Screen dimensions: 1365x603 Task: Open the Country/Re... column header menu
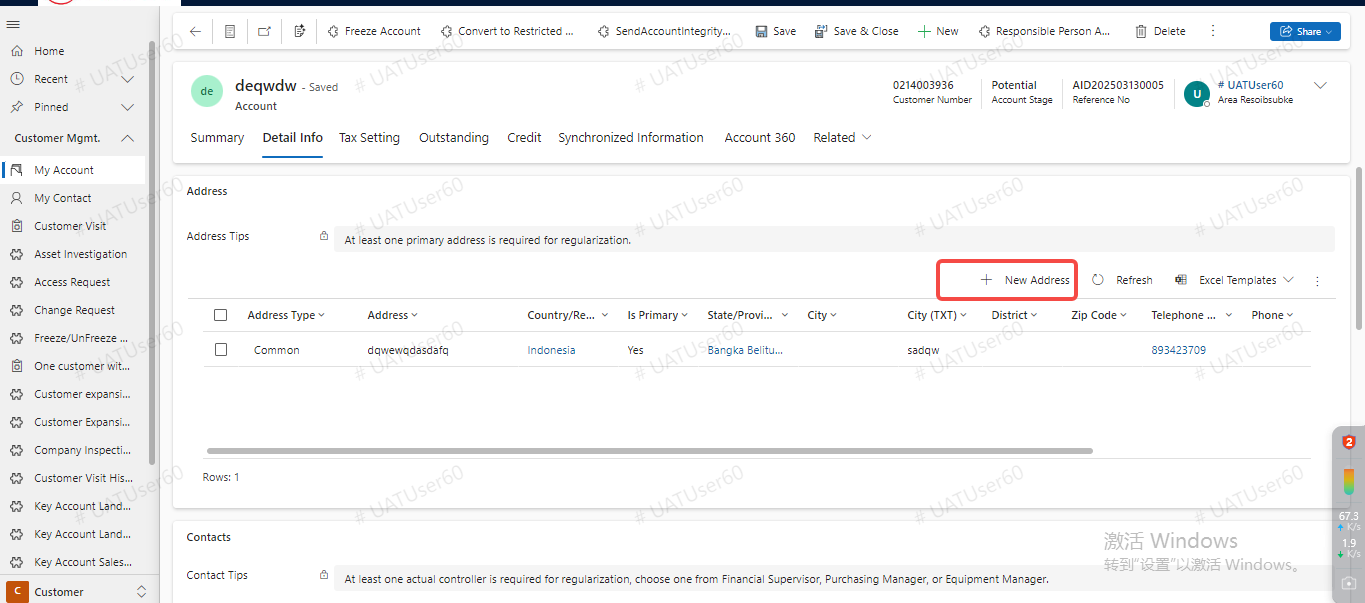(567, 315)
